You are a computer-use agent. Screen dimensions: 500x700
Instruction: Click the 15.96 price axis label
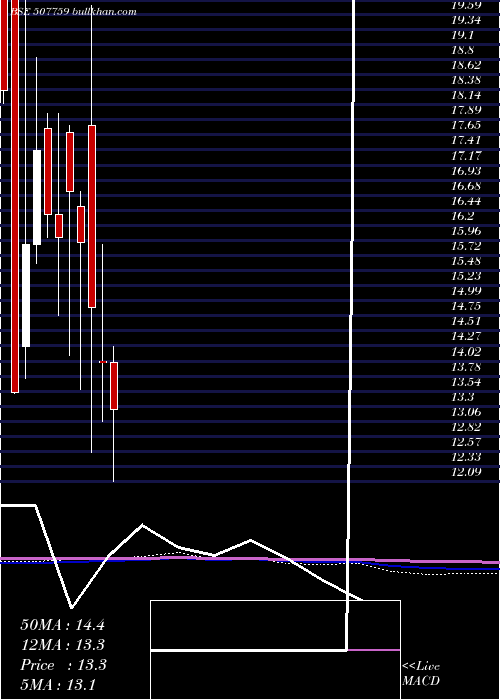coord(466,231)
